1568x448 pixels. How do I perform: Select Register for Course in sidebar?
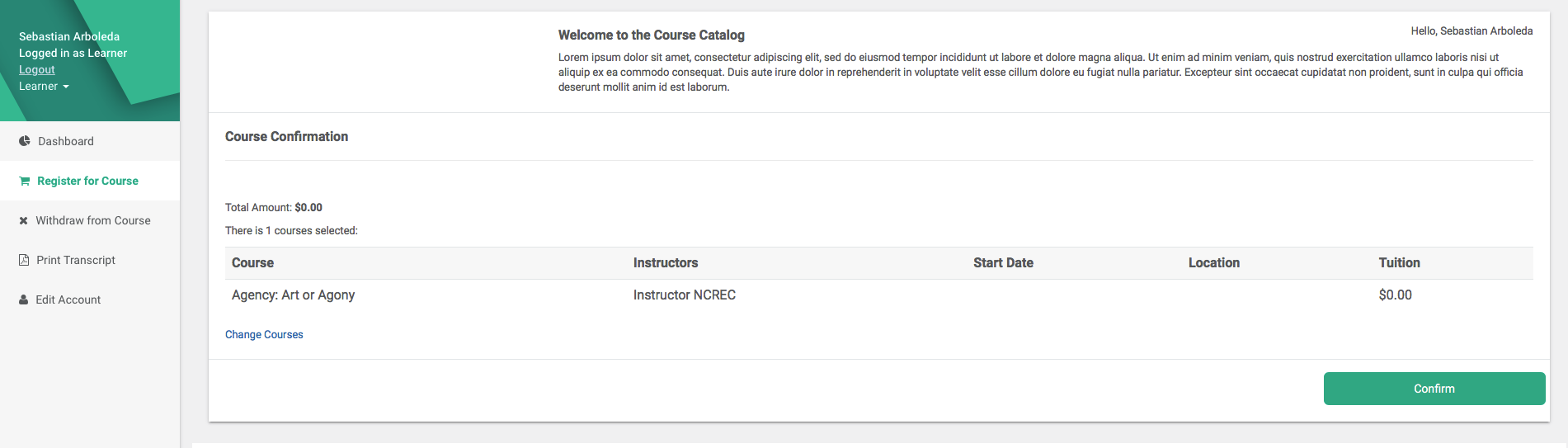(87, 181)
